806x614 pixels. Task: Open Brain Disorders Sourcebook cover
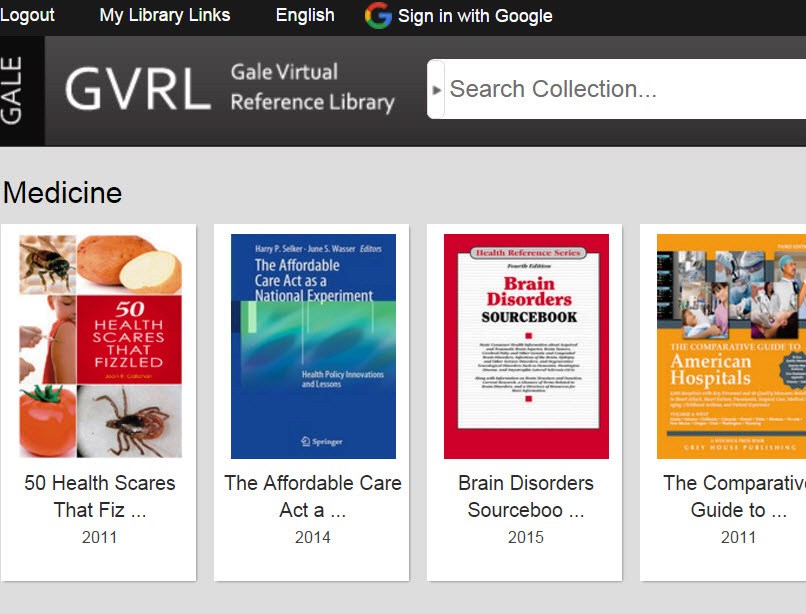(x=526, y=346)
